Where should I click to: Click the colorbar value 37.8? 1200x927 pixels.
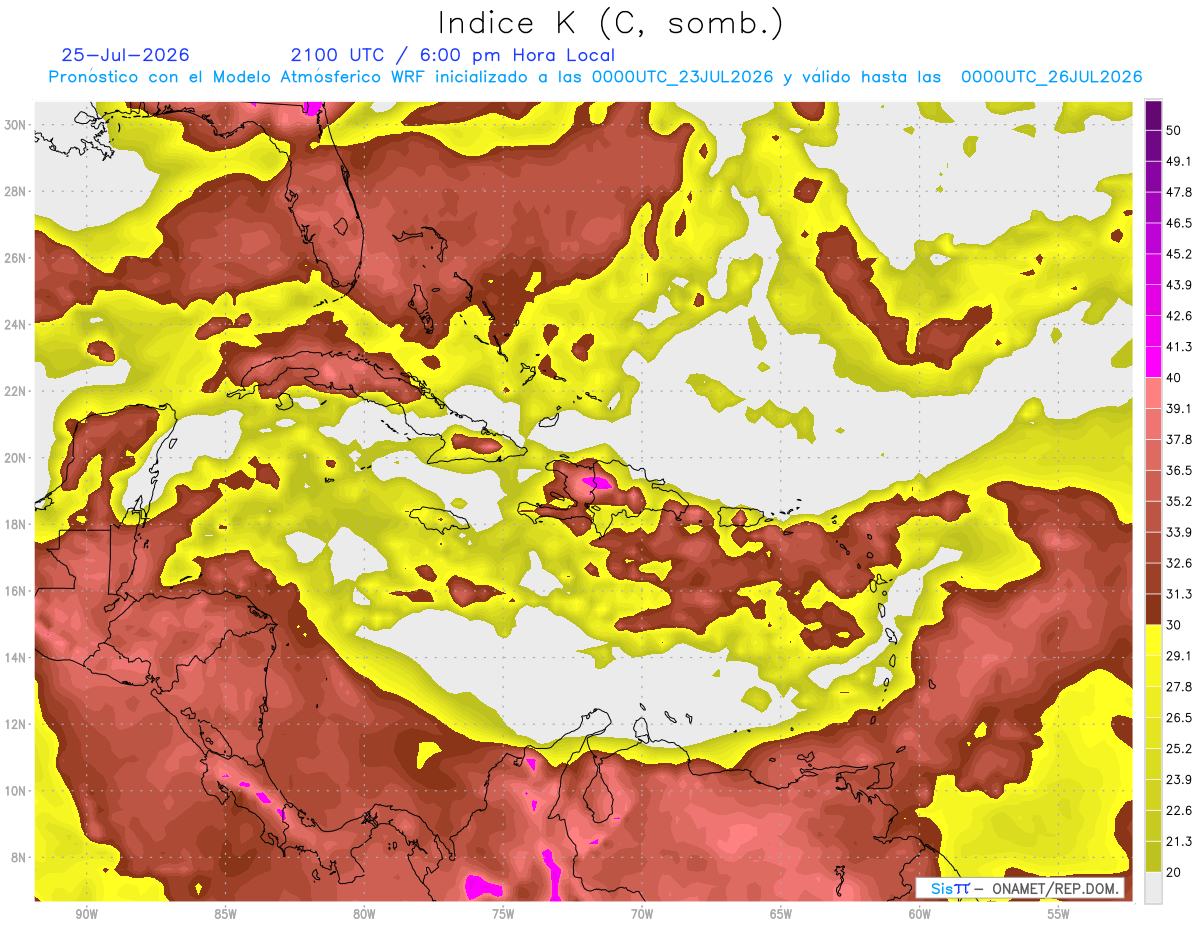1179,439
